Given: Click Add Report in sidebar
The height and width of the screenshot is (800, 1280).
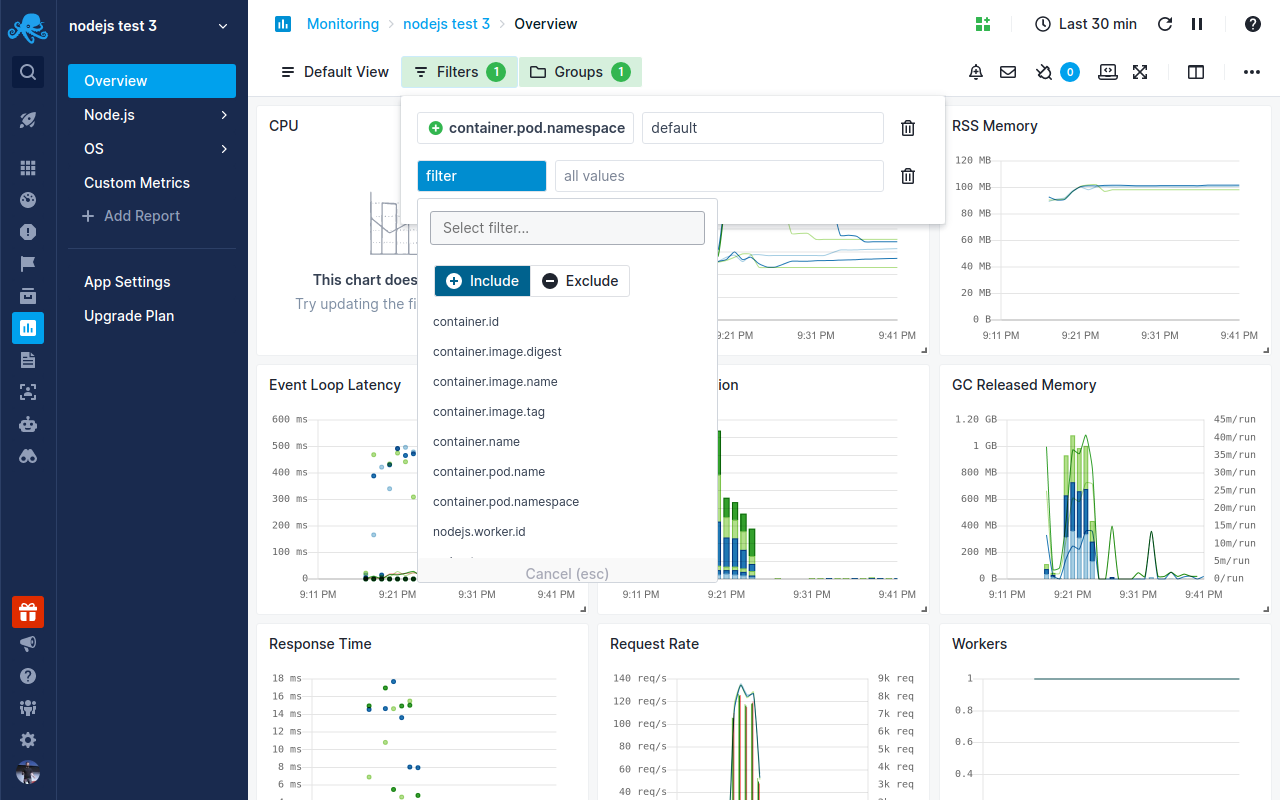Looking at the screenshot, I should click(131, 216).
